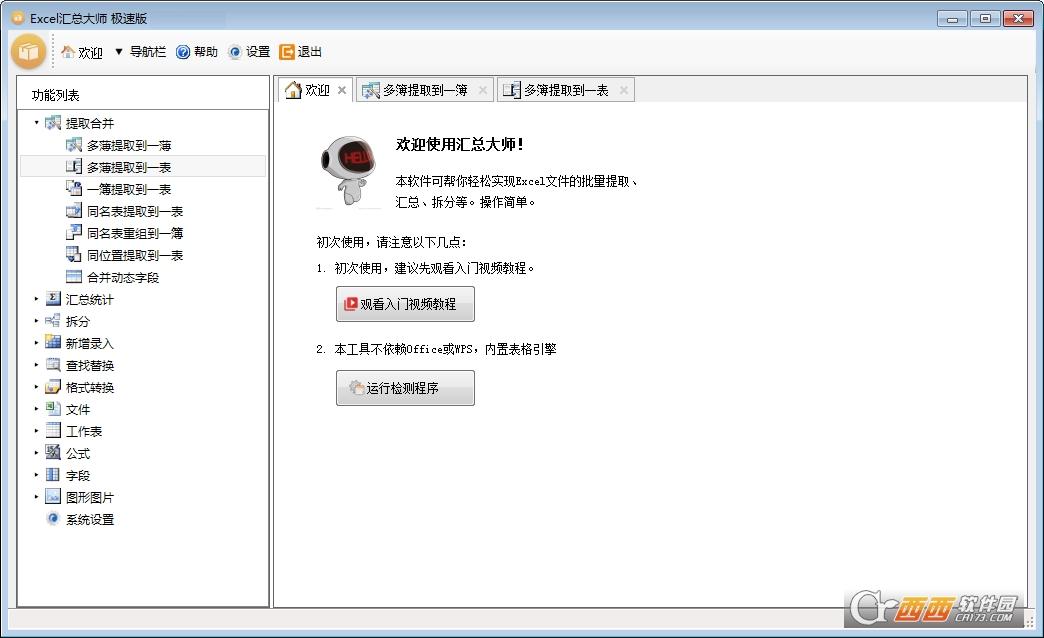
Task: Expand the 工作表 tree node
Action: tap(36, 431)
